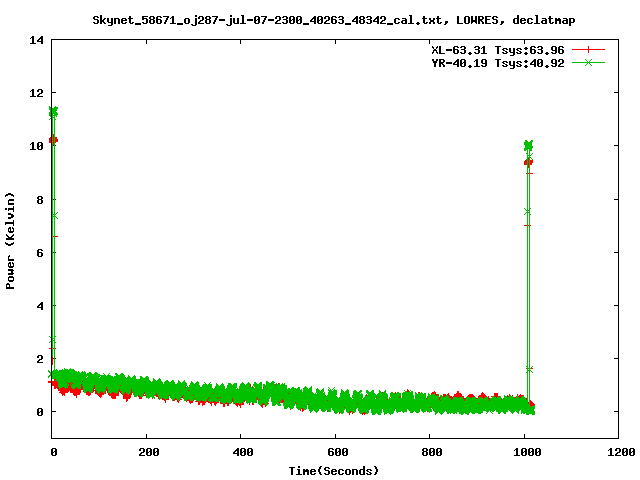Viewport: 640px width, 480px height.
Task: Click the red calibration marker near time 1000
Action: (x=528, y=162)
